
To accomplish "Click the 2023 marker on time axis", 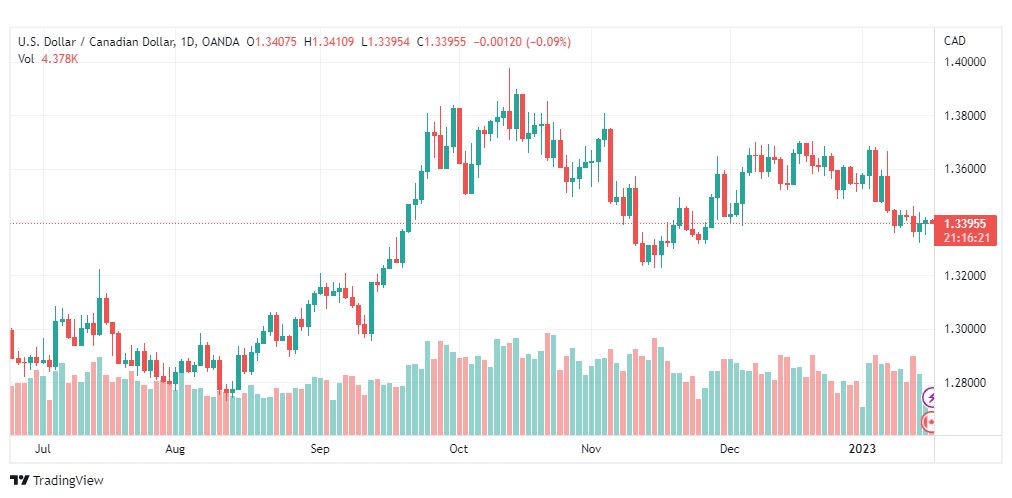I will [864, 448].
